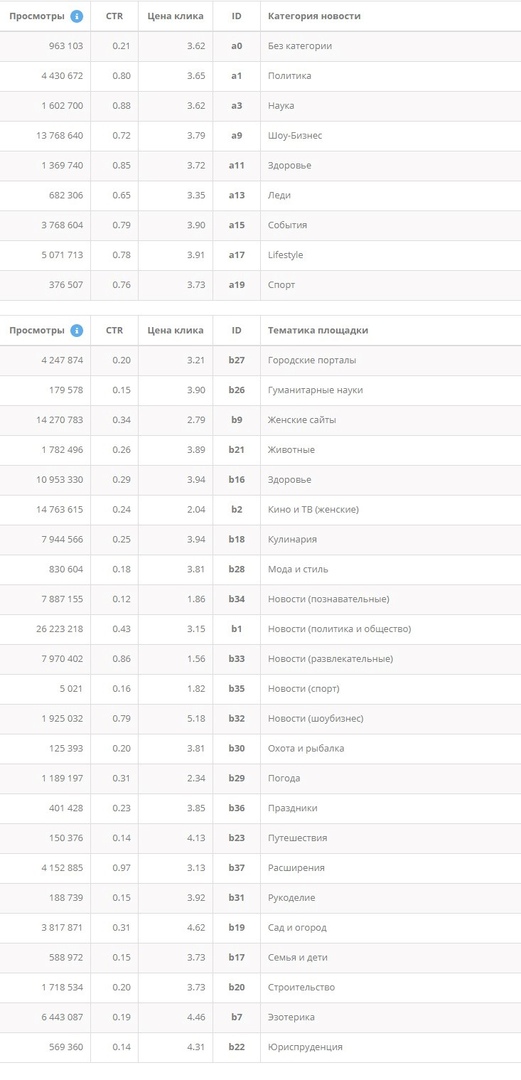This screenshot has width=521, height=1080.
Task: Click ID b9 in Женские сайты row
Action: [236, 420]
